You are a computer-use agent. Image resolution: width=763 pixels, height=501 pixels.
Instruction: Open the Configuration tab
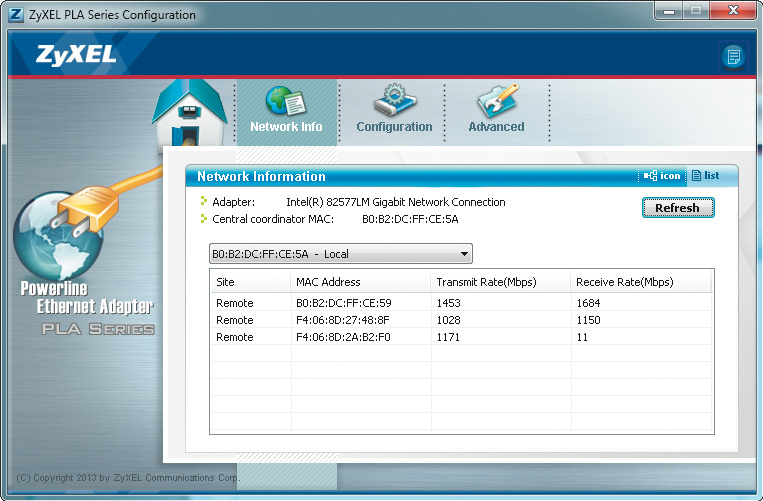coord(394,109)
